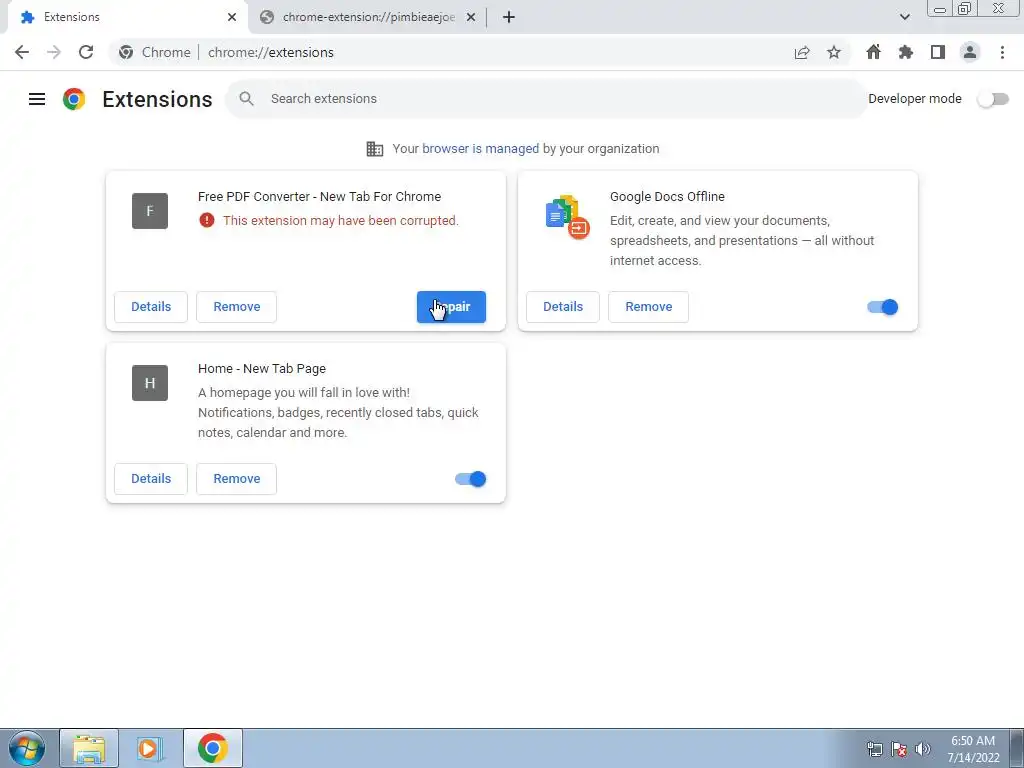Open Windows Media Player from the taskbar

(x=150, y=748)
